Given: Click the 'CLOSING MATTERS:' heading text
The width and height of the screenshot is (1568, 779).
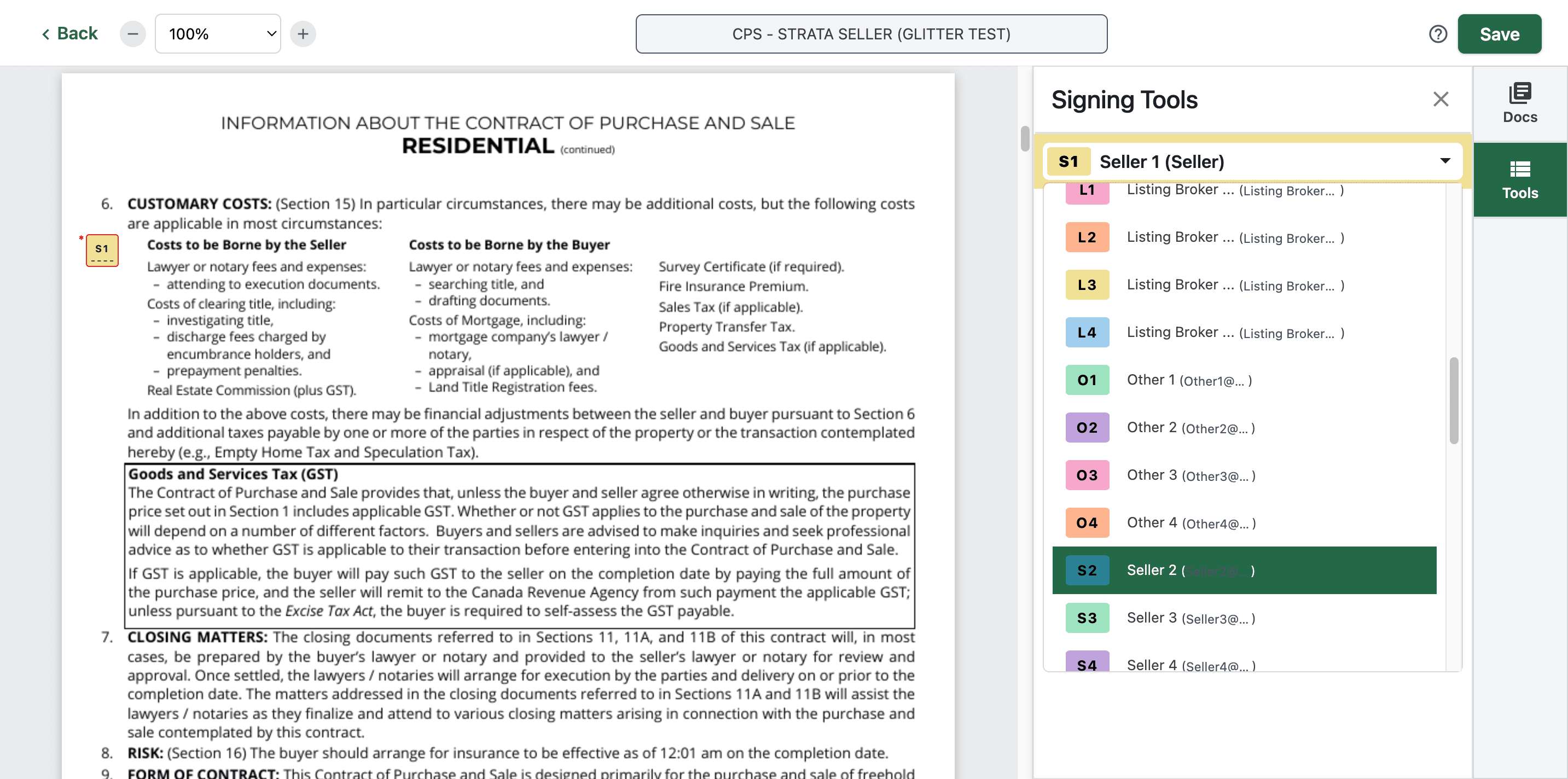Looking at the screenshot, I should (x=197, y=637).
